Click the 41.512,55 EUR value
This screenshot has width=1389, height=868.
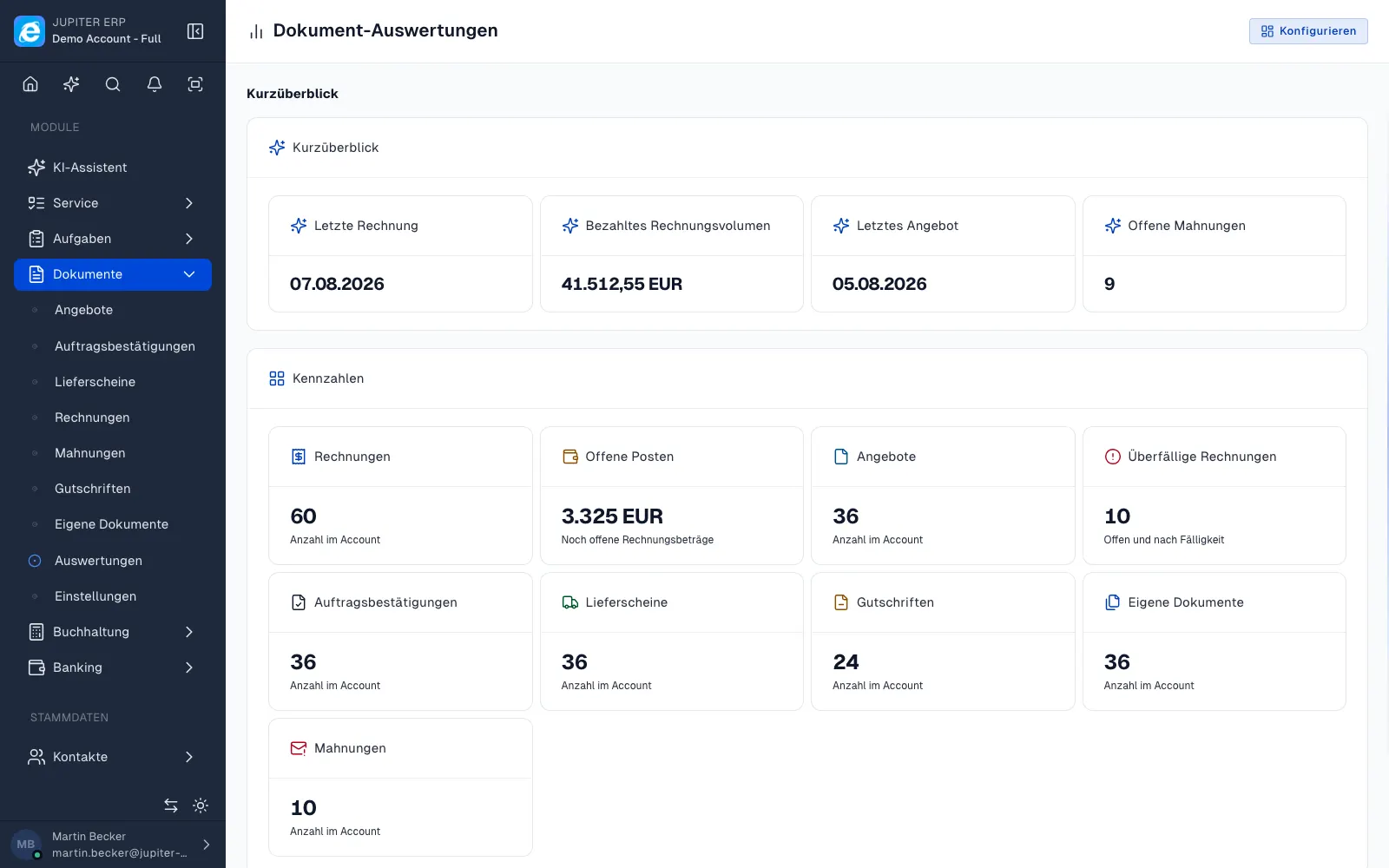(x=622, y=284)
